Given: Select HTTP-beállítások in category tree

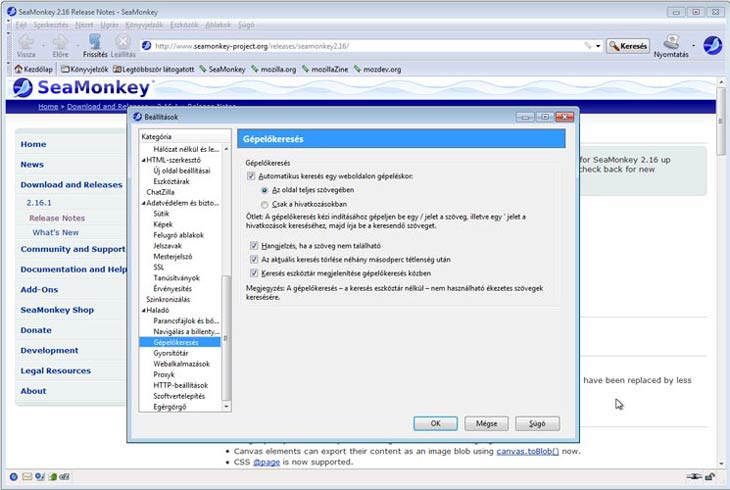Looking at the screenshot, I should coord(181,385).
